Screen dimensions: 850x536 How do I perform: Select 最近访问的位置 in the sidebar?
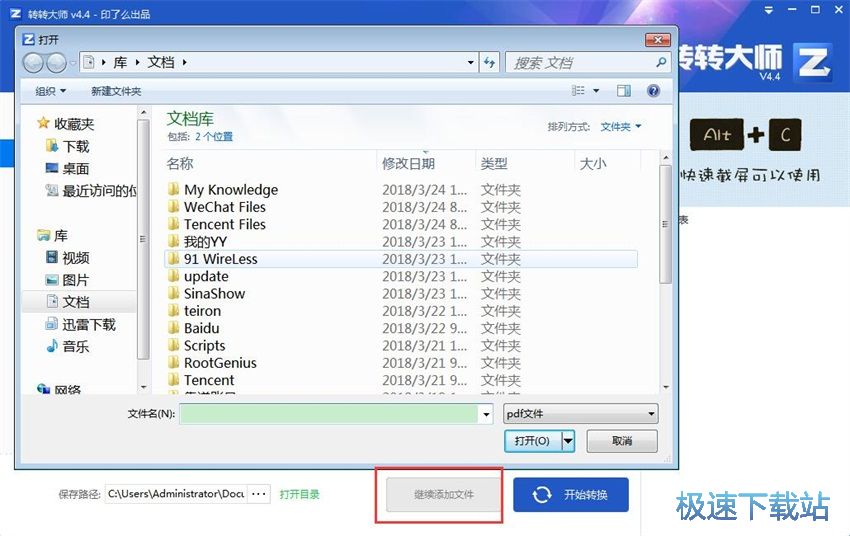tap(91, 191)
